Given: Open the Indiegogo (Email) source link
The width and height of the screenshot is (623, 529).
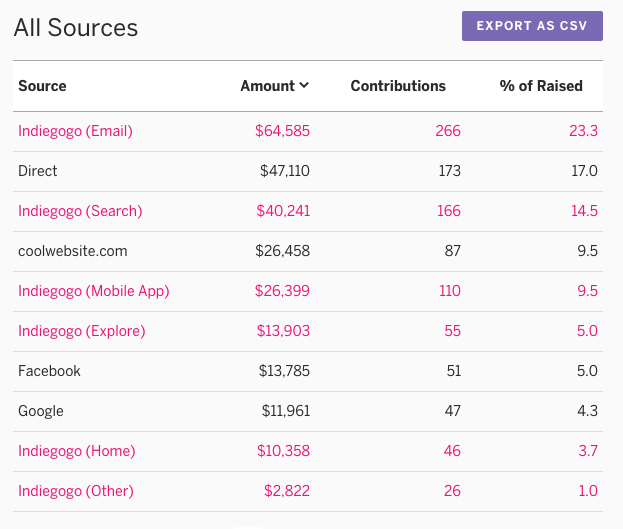Looking at the screenshot, I should pyautogui.click(x=75, y=131).
